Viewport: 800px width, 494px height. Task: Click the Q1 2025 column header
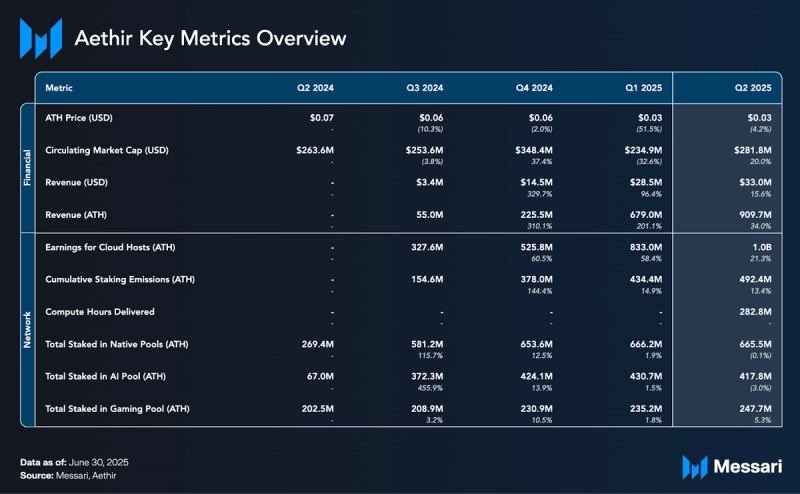click(x=644, y=88)
